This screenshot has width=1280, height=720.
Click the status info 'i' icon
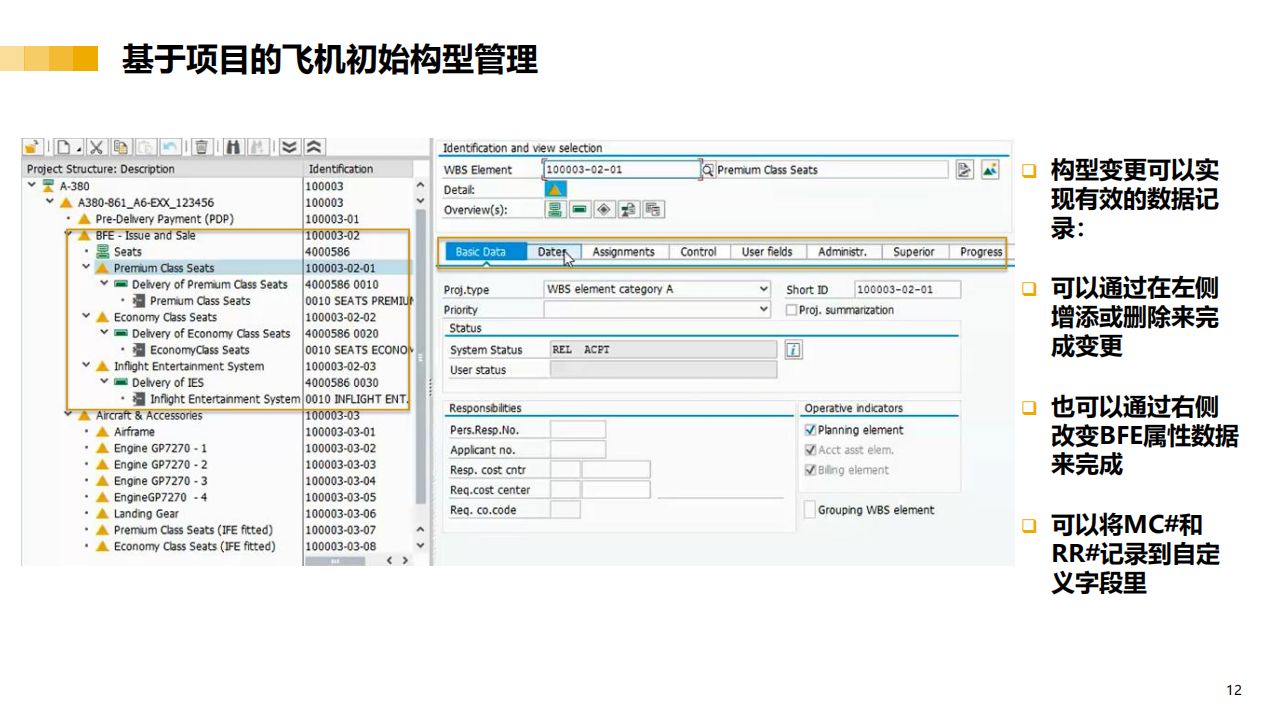click(793, 350)
